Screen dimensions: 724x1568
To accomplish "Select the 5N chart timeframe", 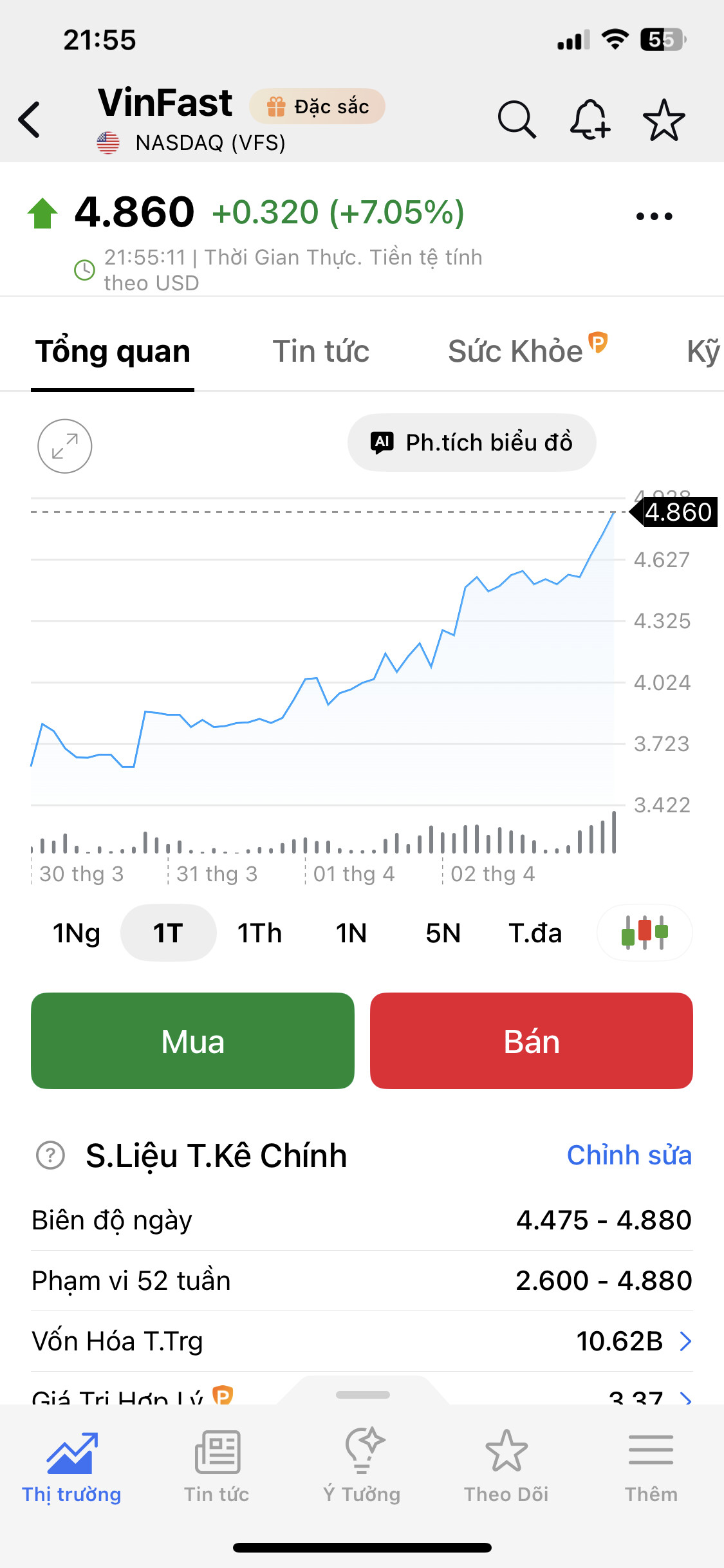I will pos(443,933).
